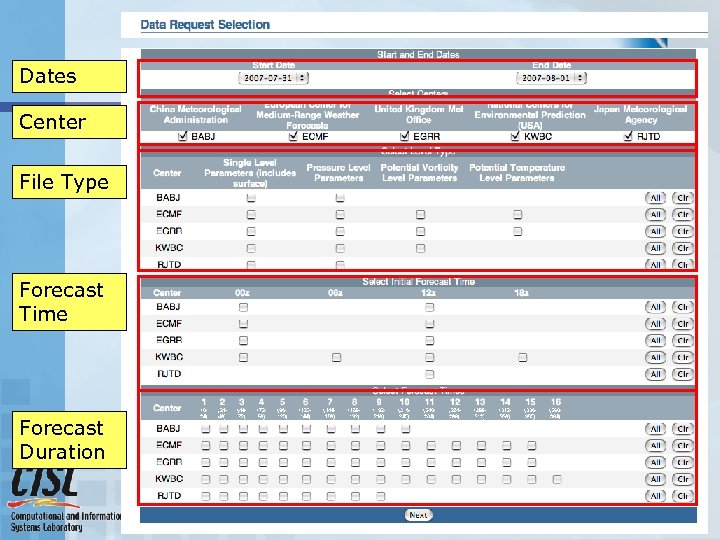The height and width of the screenshot is (540, 720).
Task: Click All for KWBC file types
Action: (655, 248)
